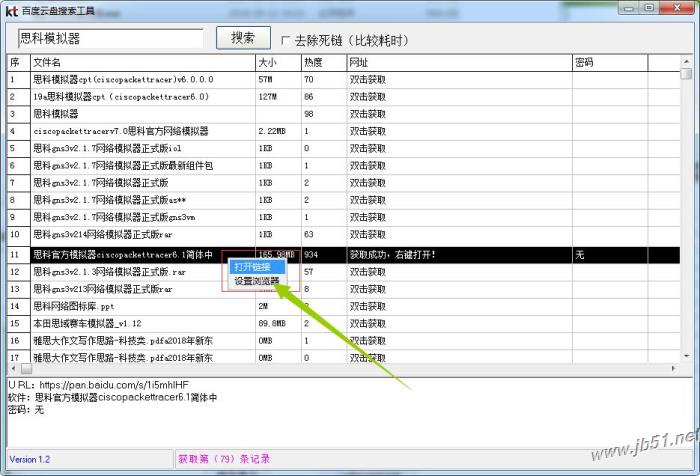Click the 网址 column header
Image resolution: width=700 pixels, height=476 pixels.
[459, 63]
